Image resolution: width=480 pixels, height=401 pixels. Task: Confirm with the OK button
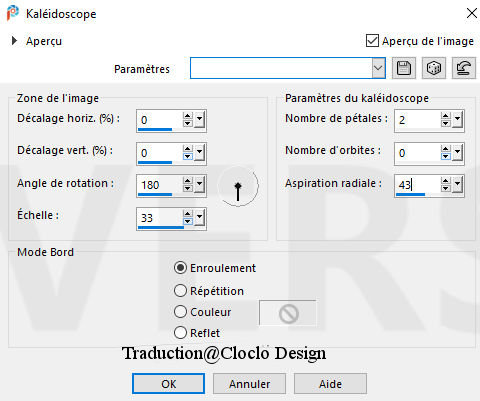168,384
